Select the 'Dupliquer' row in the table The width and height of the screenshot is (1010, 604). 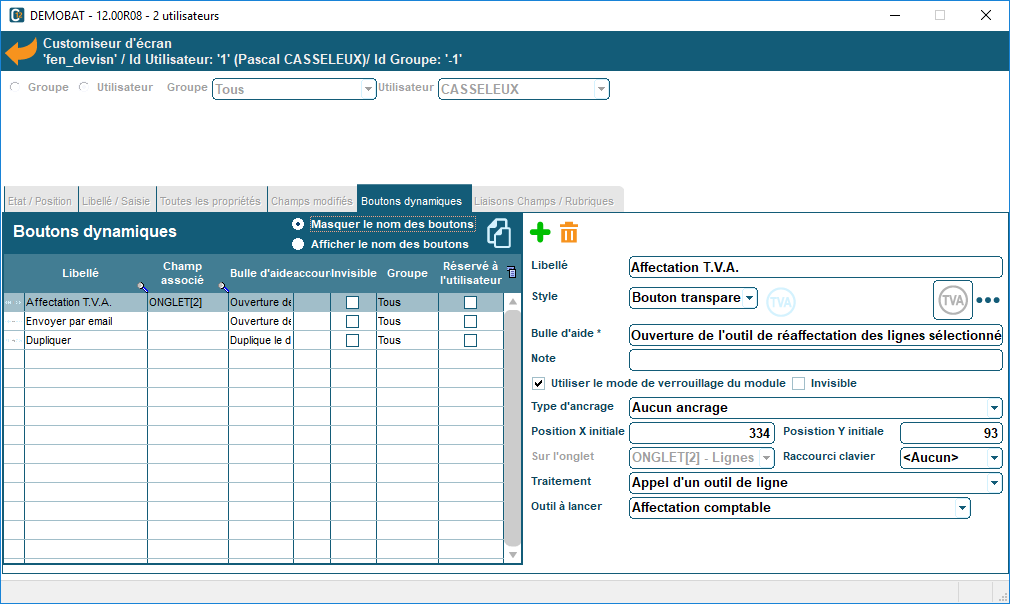[x=85, y=341]
